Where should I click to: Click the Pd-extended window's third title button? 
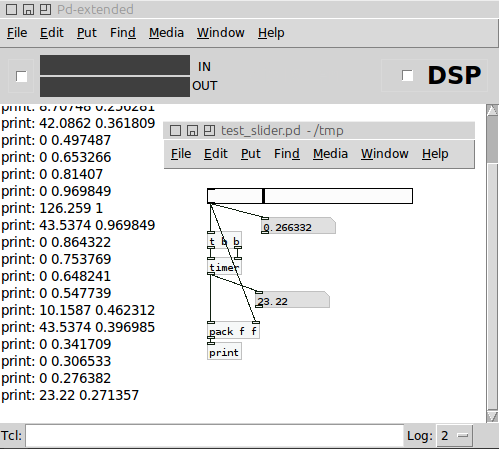45,10
